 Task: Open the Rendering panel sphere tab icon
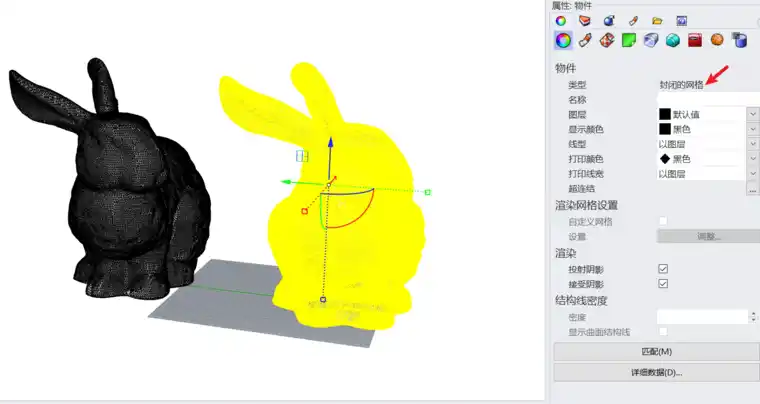[x=609, y=21]
